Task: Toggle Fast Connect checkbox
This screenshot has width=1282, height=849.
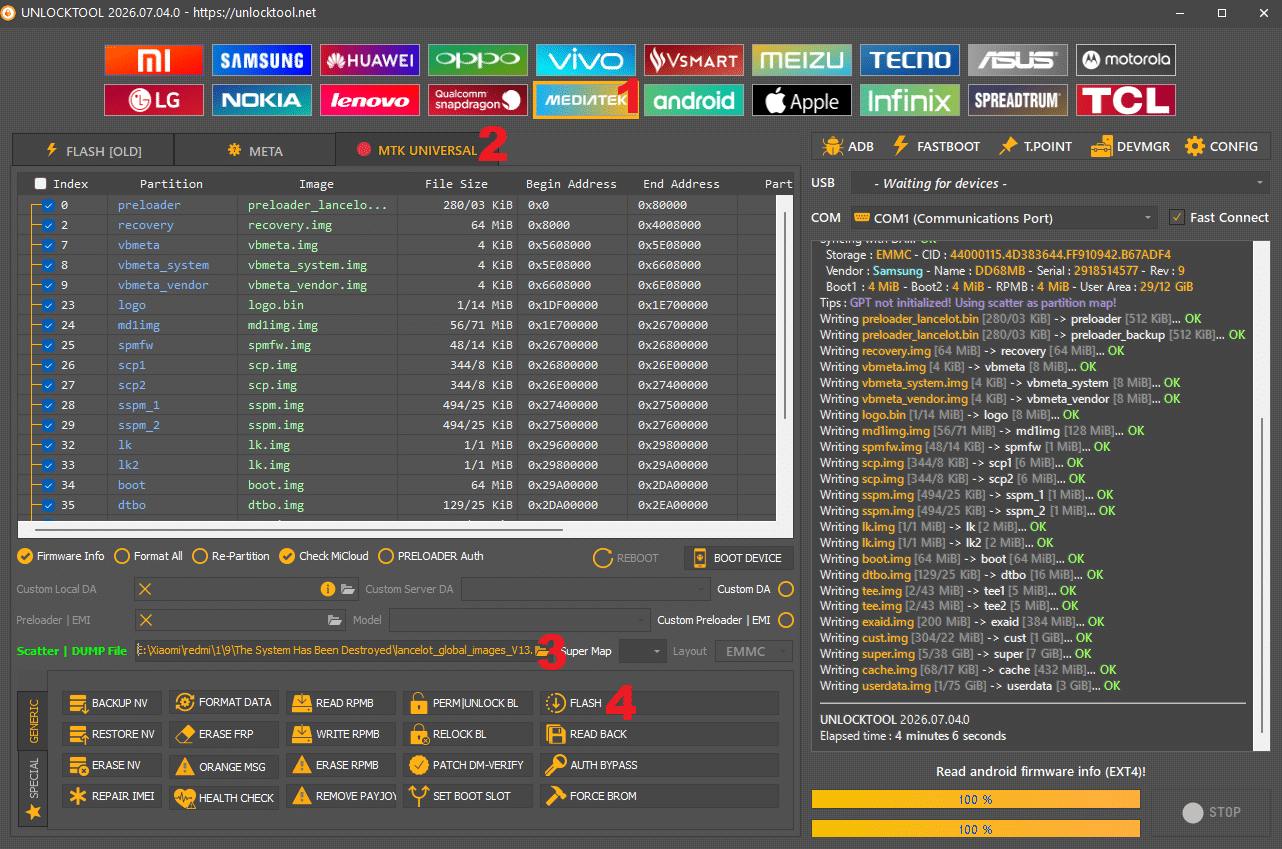Action: click(x=1177, y=217)
